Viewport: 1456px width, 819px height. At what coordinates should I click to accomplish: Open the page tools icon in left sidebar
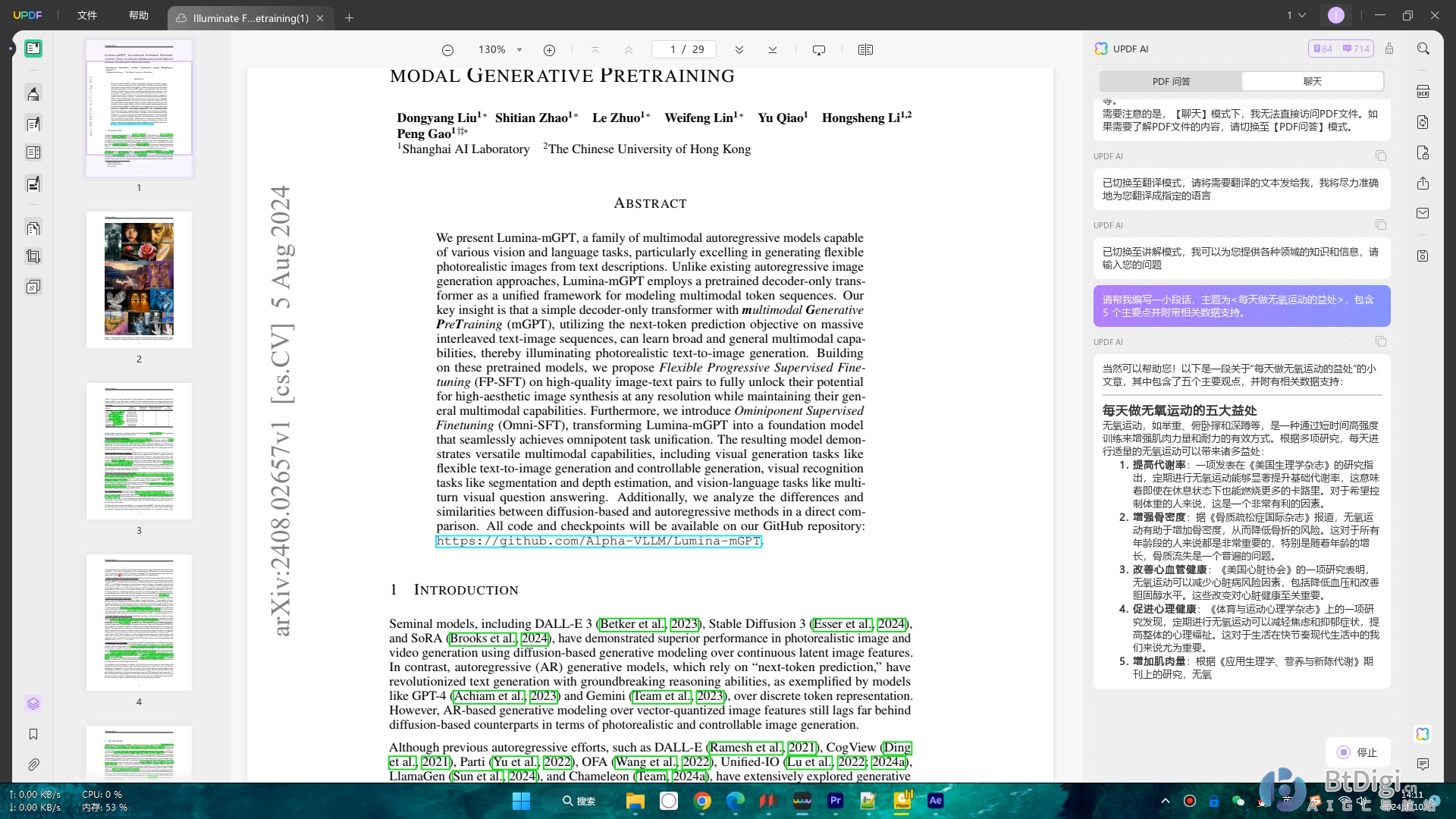[x=33, y=228]
